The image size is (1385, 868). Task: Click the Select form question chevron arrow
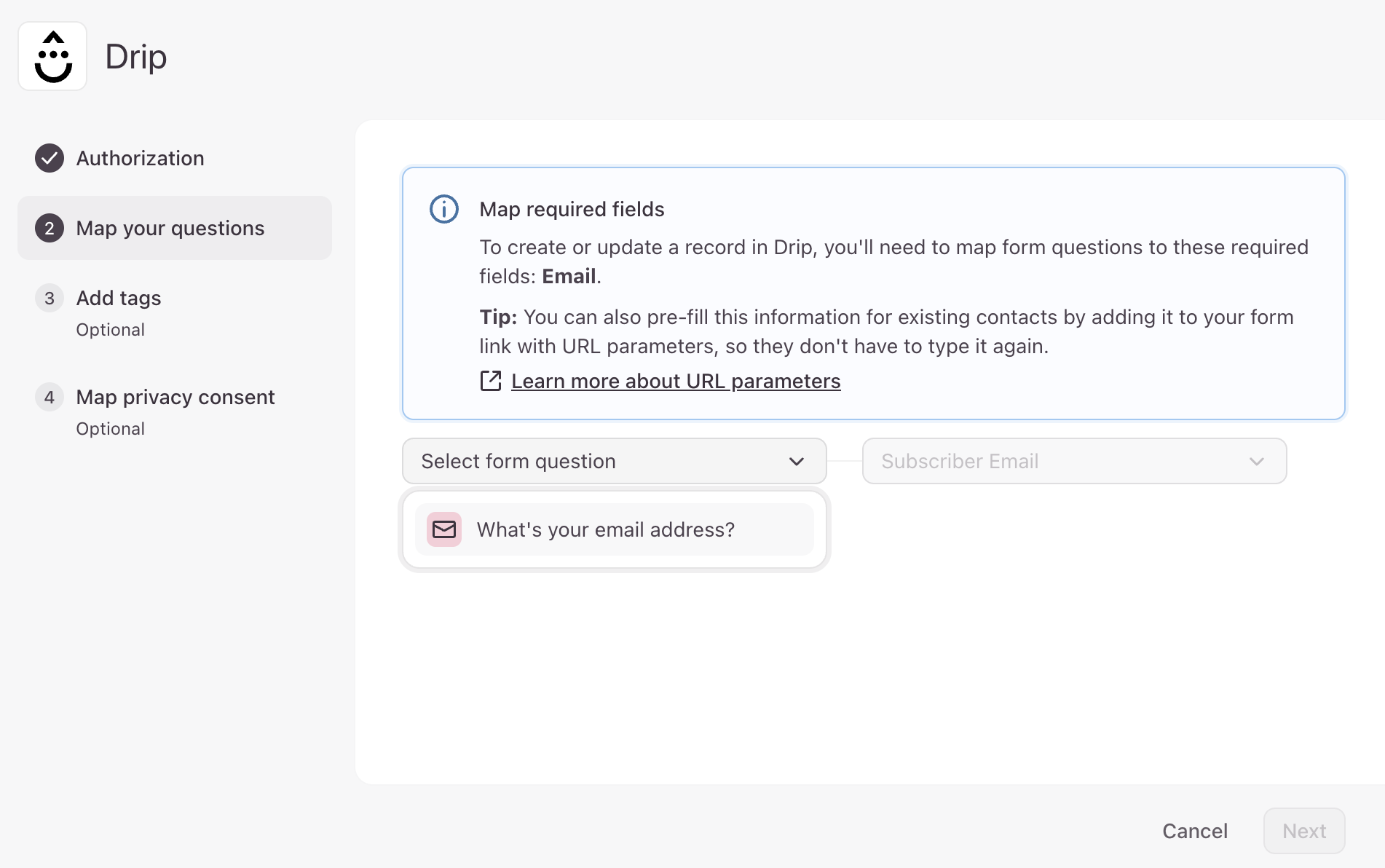coord(797,461)
